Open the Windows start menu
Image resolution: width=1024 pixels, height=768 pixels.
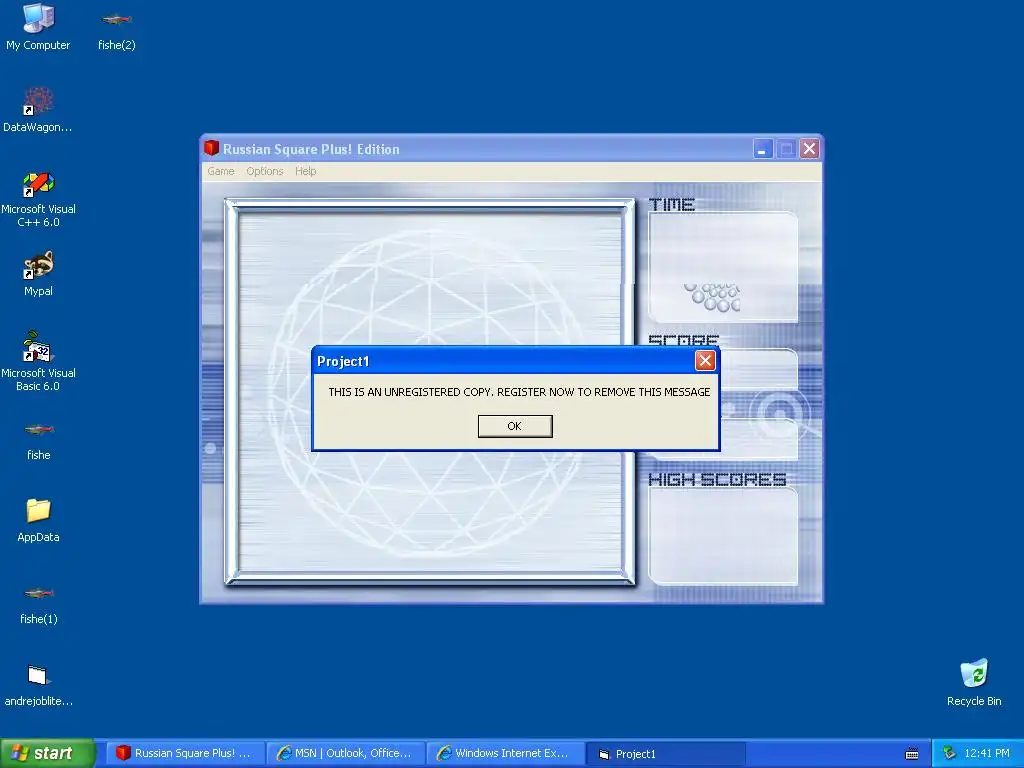pos(47,753)
